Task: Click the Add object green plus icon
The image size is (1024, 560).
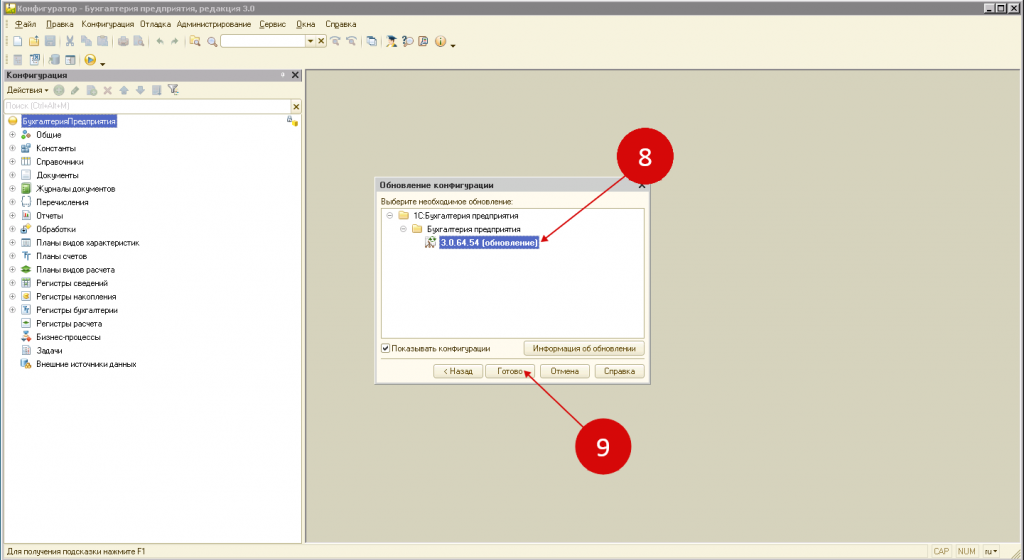Action: [x=59, y=90]
